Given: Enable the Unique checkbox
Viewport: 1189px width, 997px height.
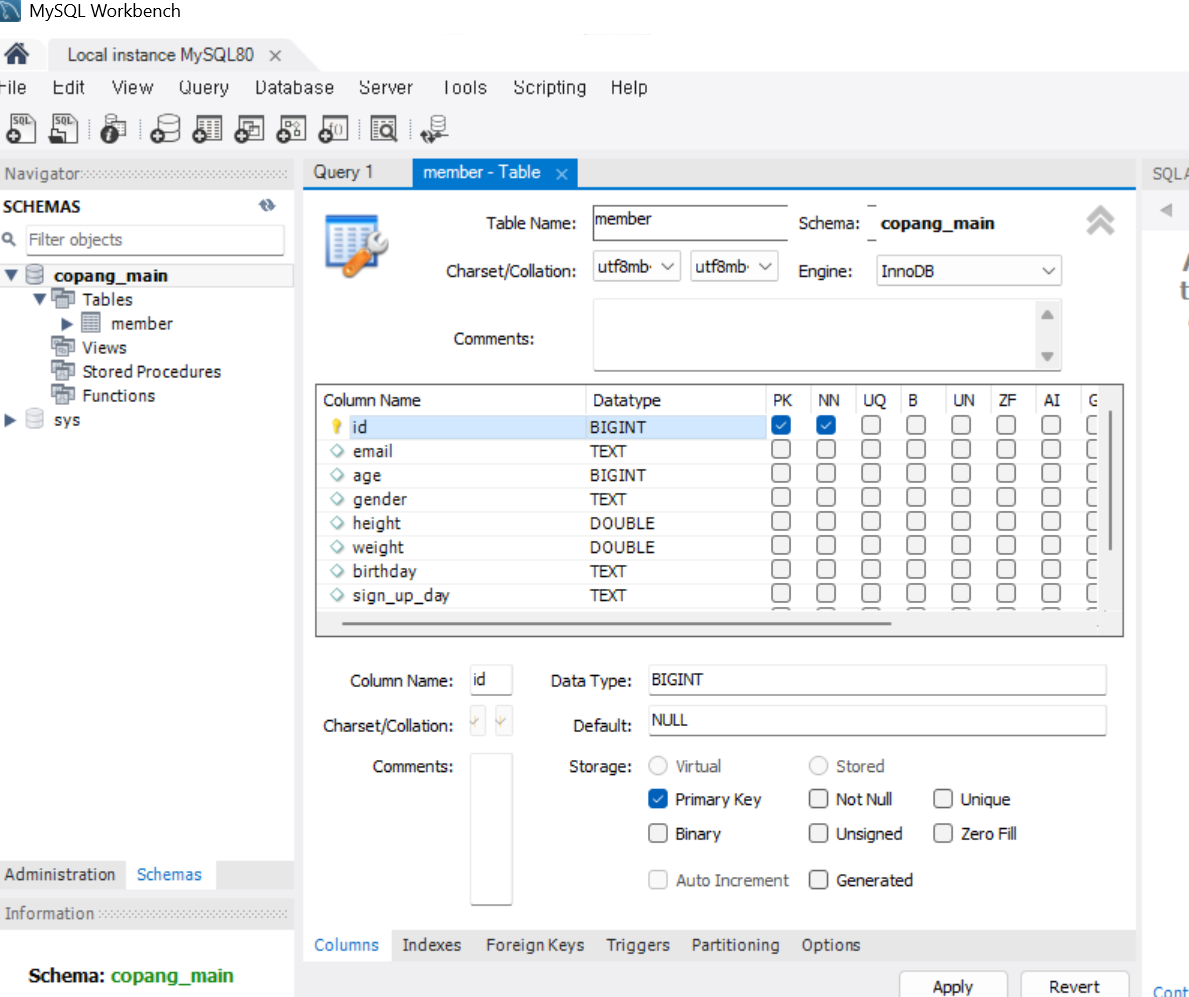Looking at the screenshot, I should [x=943, y=799].
